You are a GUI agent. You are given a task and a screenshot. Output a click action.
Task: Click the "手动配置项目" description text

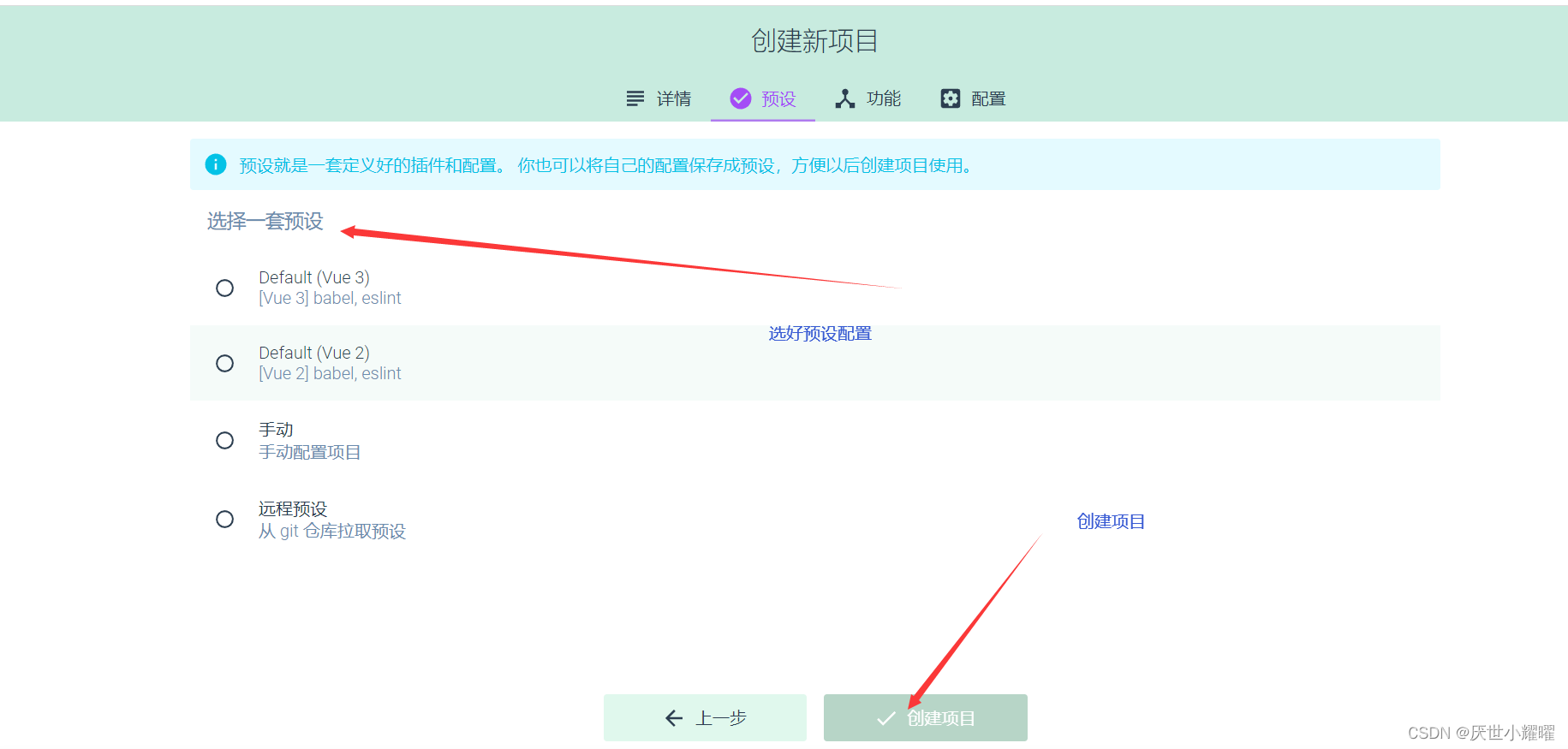tap(310, 452)
